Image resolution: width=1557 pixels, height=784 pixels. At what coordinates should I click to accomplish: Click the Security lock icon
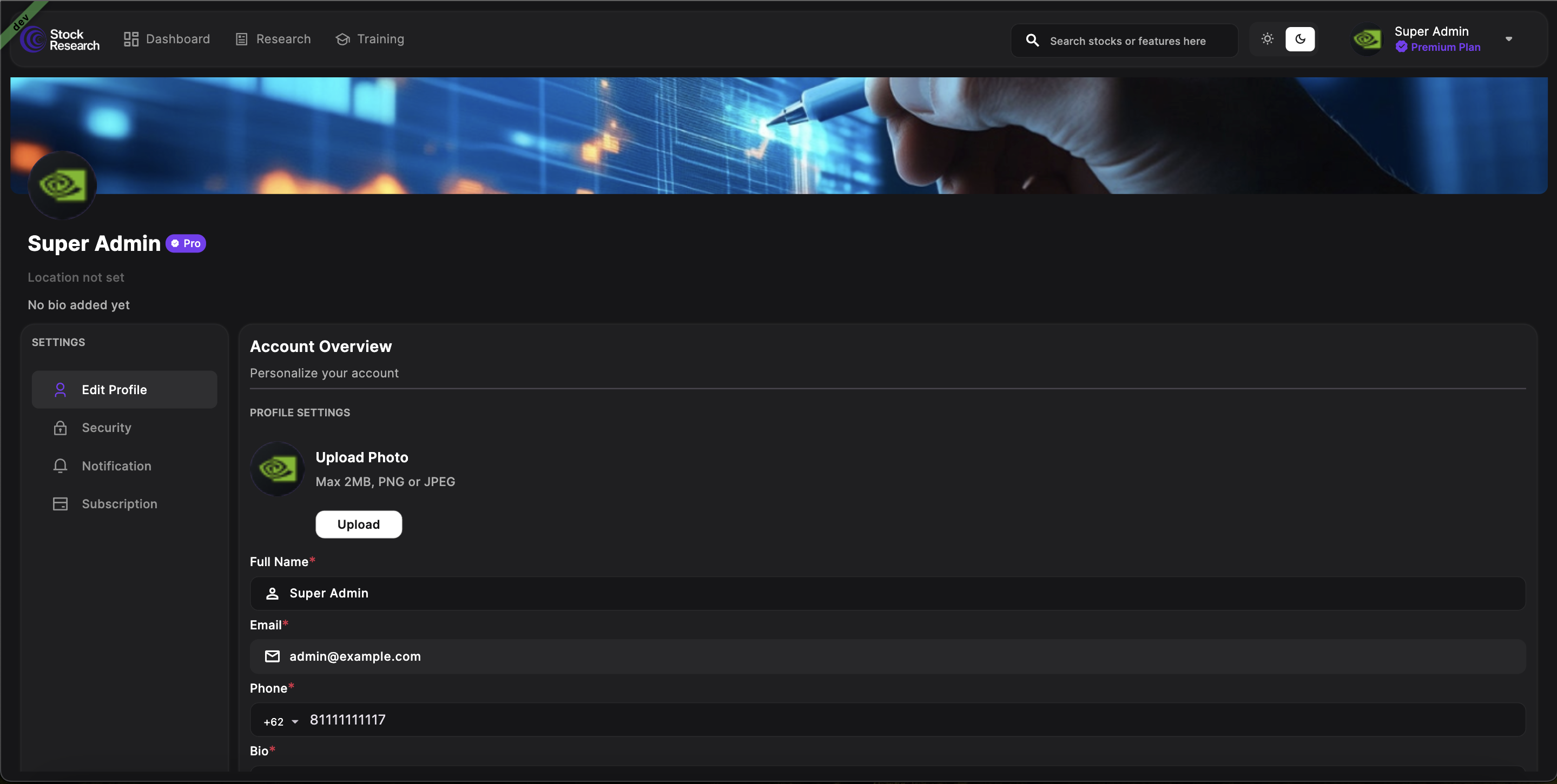[x=61, y=428]
